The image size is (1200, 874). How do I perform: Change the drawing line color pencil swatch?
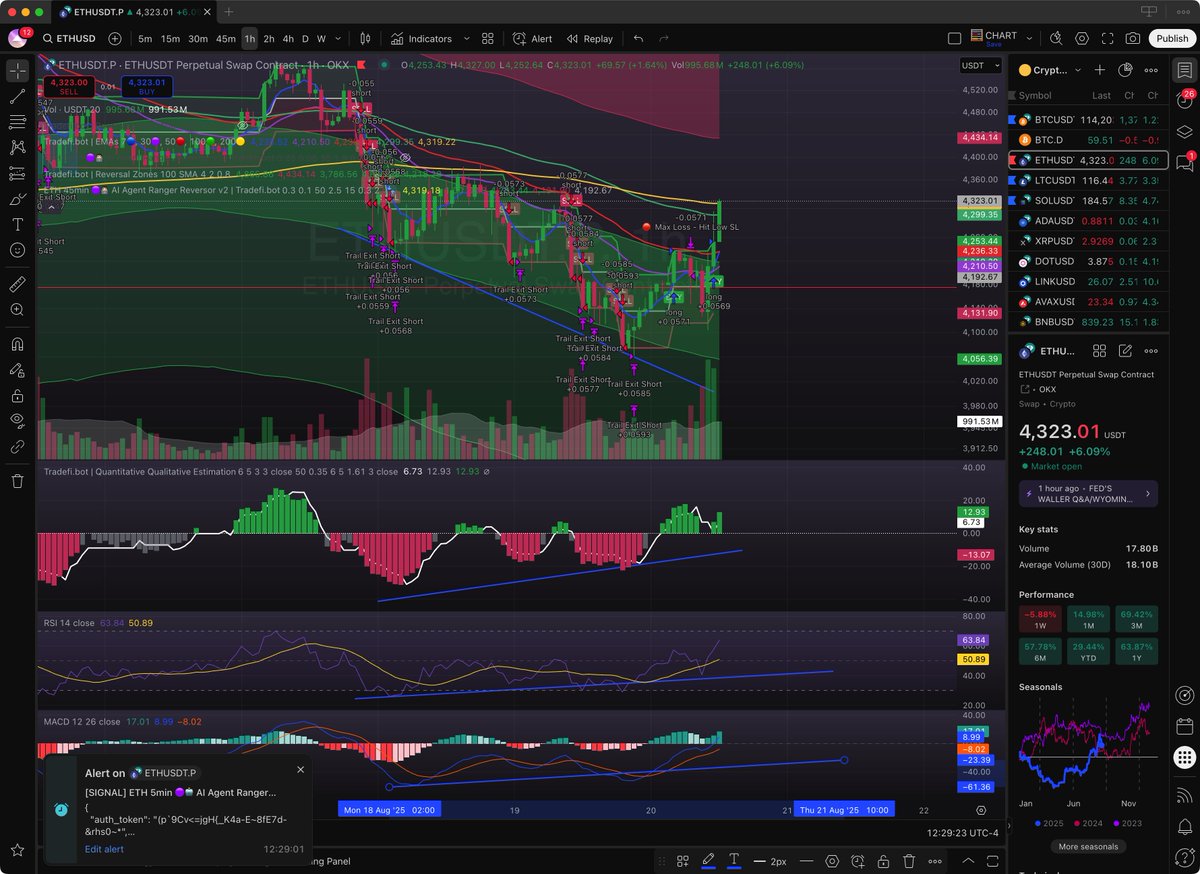[708, 860]
